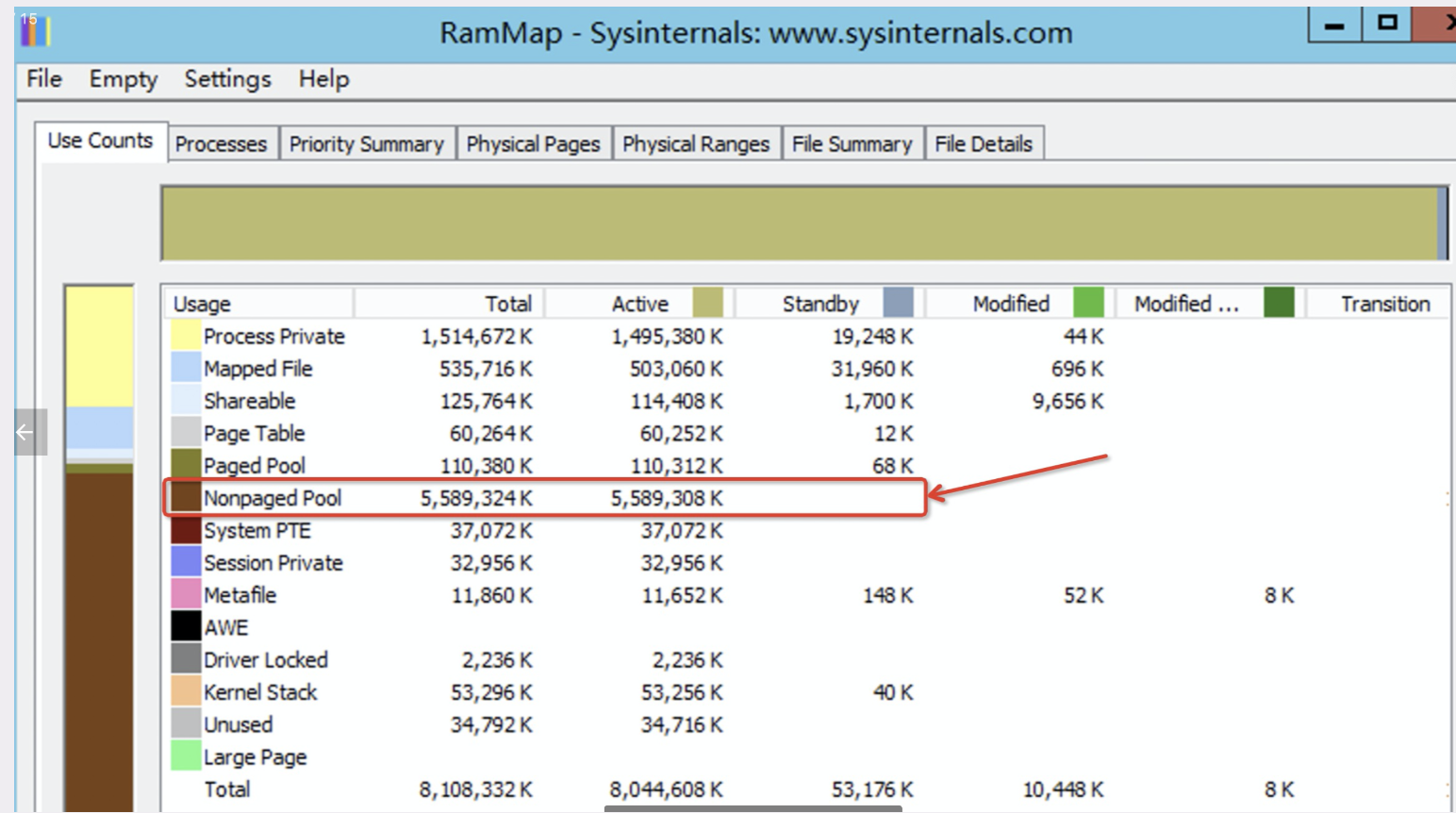The height and width of the screenshot is (813, 1456).
Task: Click the RamMap application icon in title bar
Action: (x=34, y=29)
